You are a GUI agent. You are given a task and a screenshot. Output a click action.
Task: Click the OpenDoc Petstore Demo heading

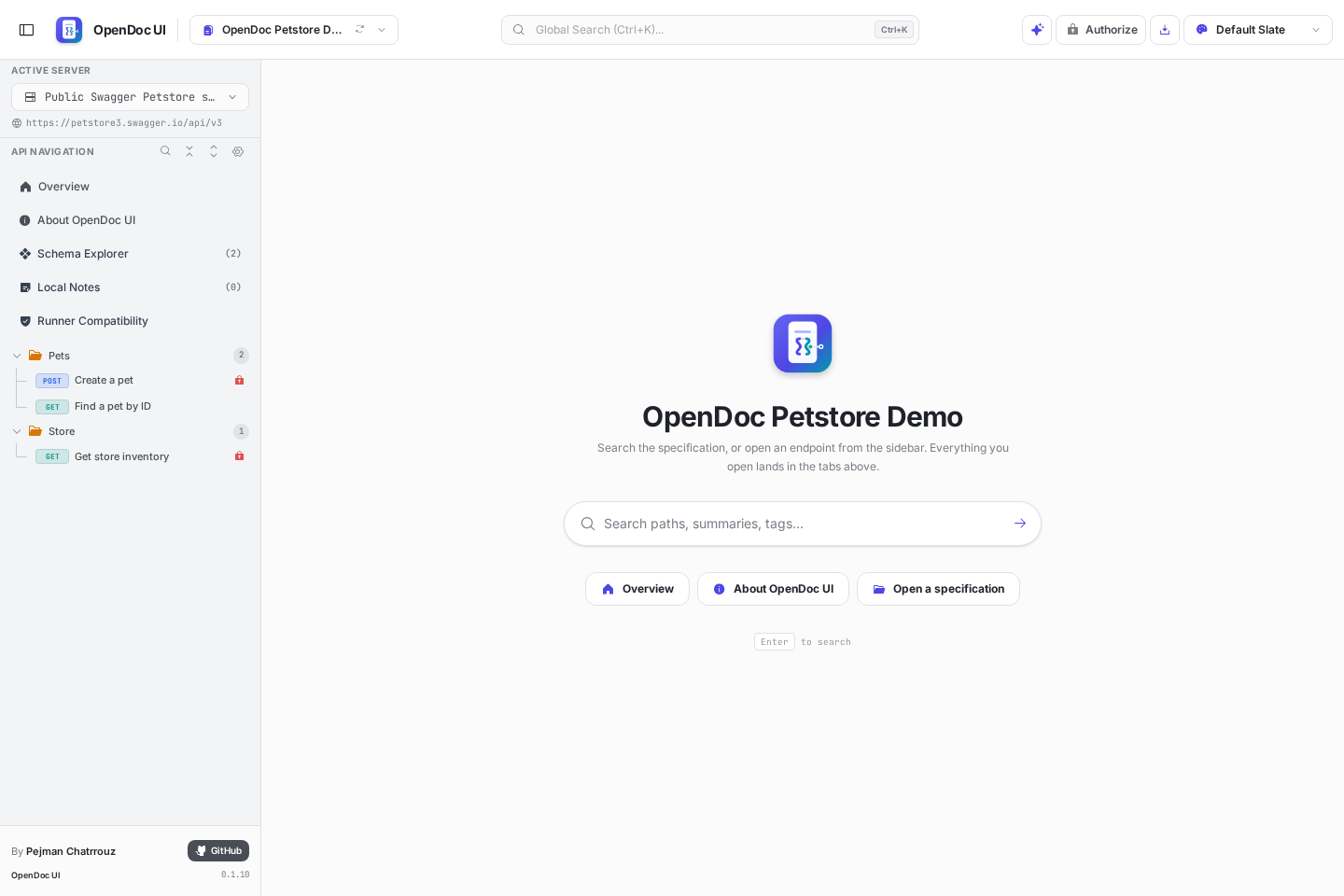point(803,416)
